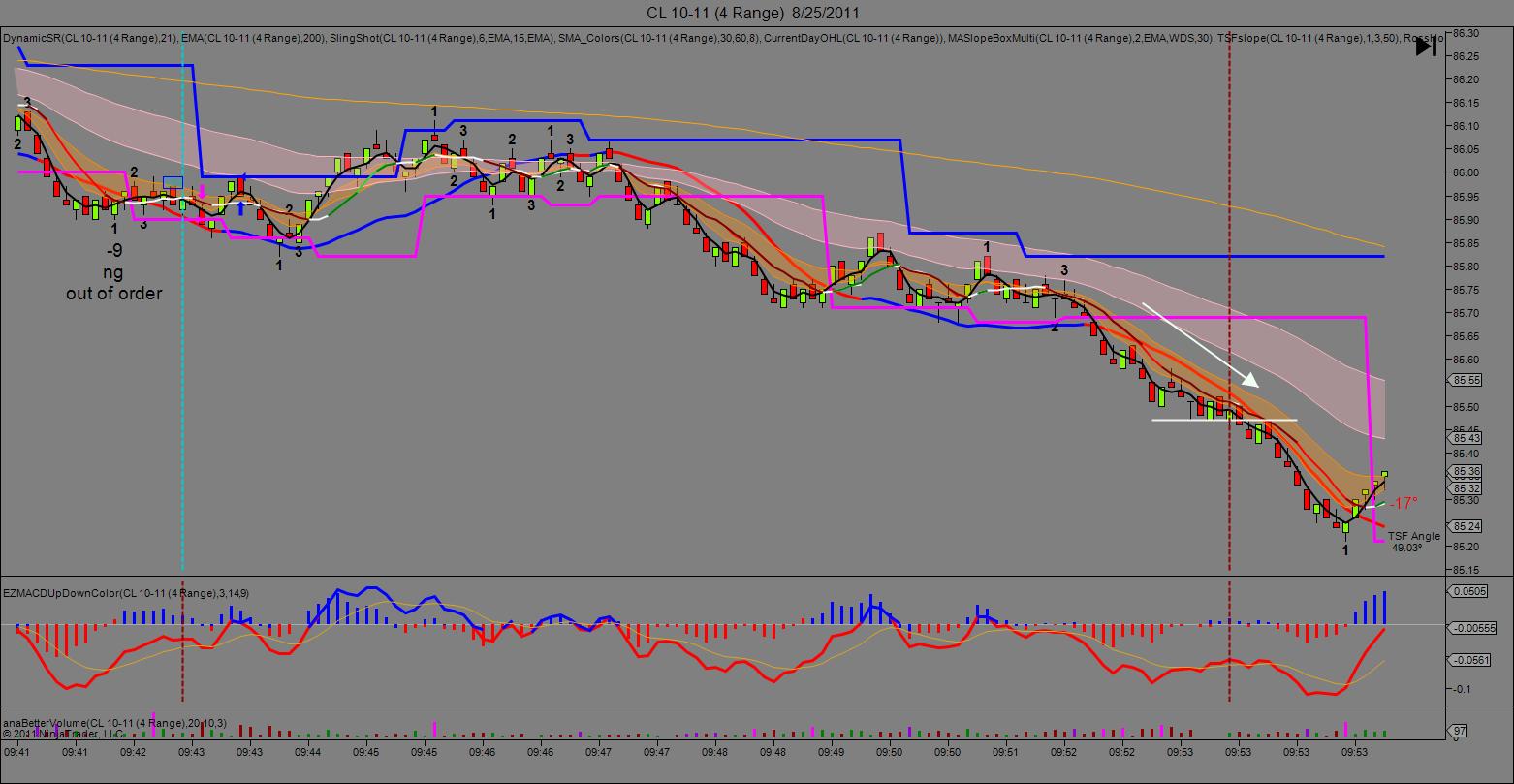The width and height of the screenshot is (1514, 784).
Task: Select the red -17° slope label
Action: point(1403,504)
